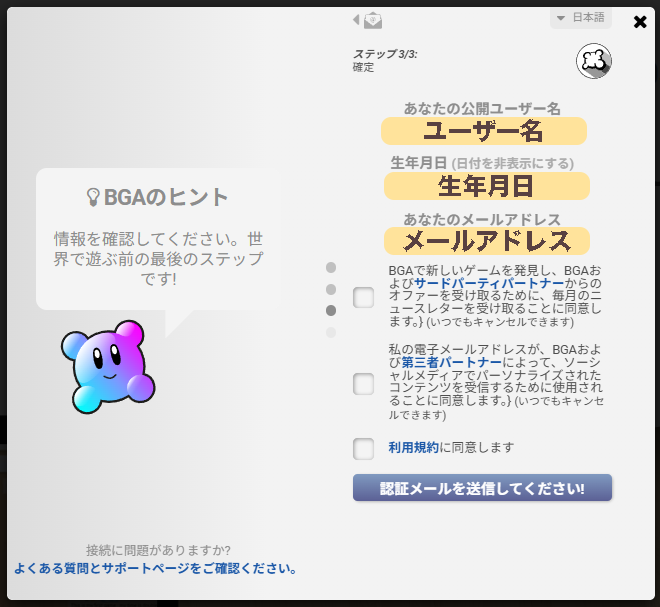Click the colorful BGA mascot character
Image resolution: width=660 pixels, height=607 pixels.
[x=108, y=365]
